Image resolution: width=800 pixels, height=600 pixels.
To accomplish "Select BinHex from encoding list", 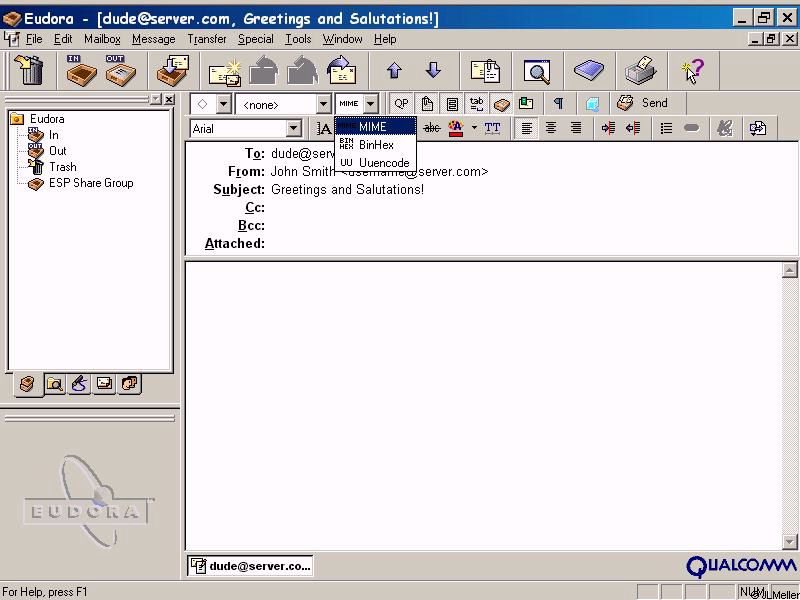I will tap(376, 145).
